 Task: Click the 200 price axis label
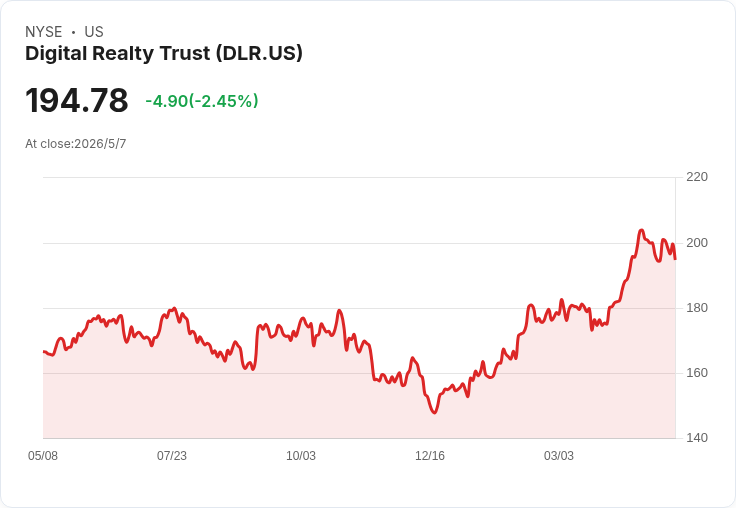(x=697, y=243)
